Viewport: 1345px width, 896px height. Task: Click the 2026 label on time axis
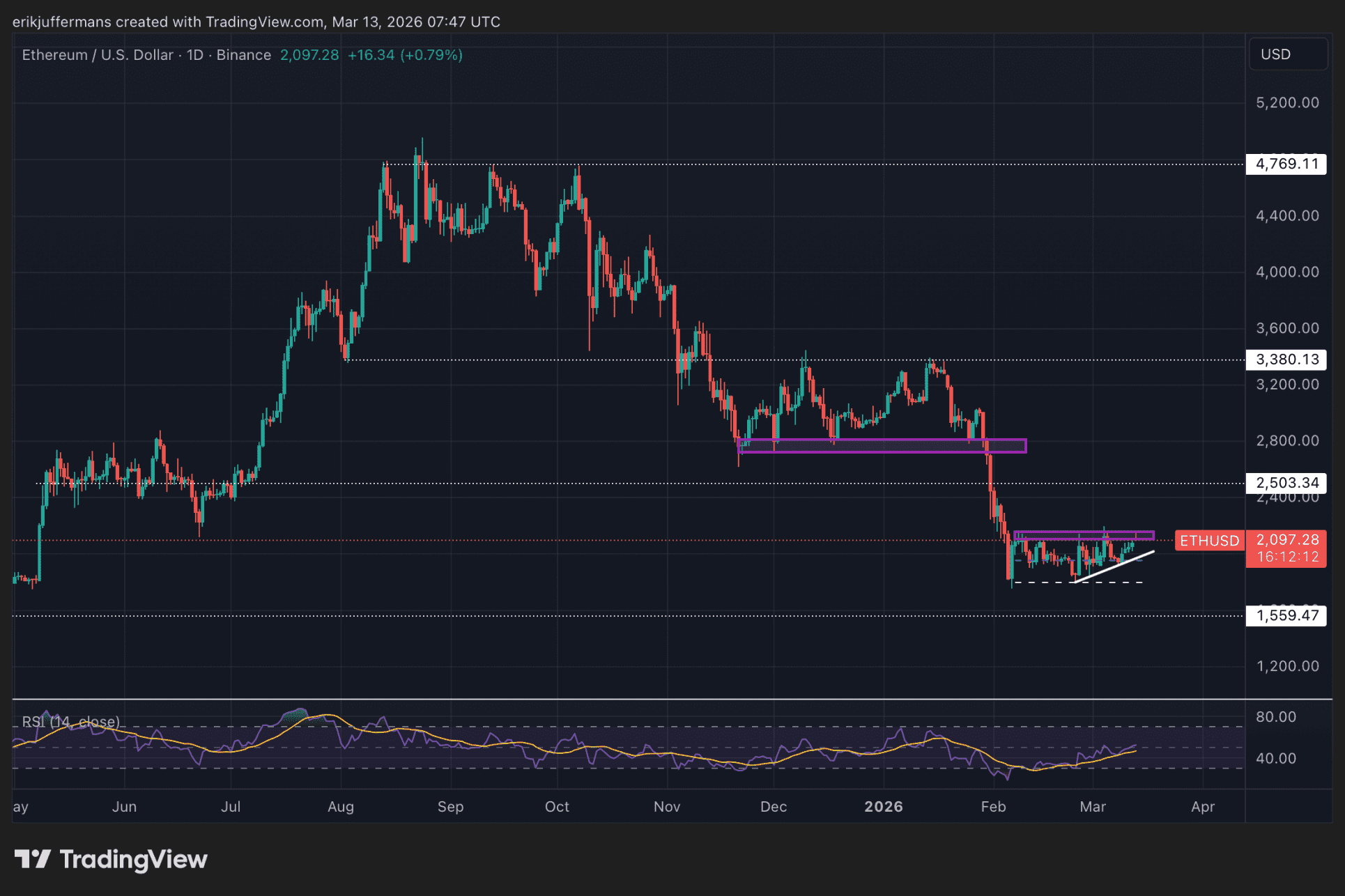883,807
